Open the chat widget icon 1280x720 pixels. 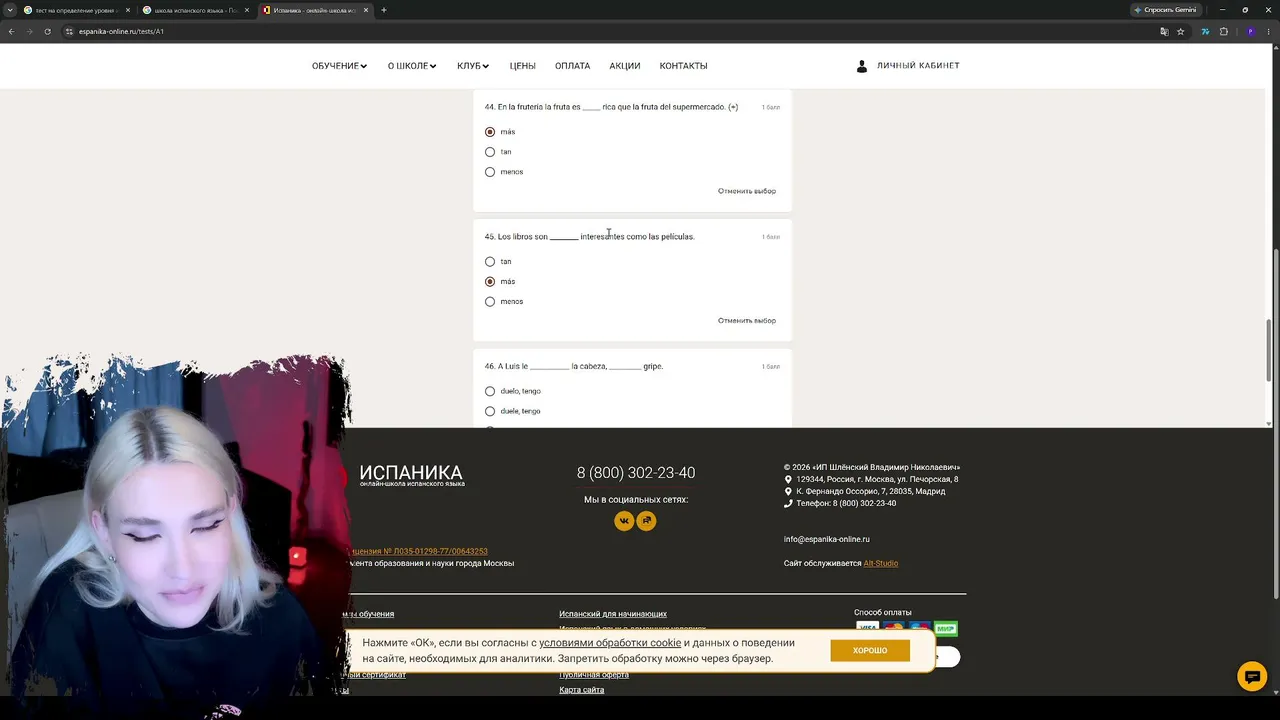click(x=1252, y=676)
